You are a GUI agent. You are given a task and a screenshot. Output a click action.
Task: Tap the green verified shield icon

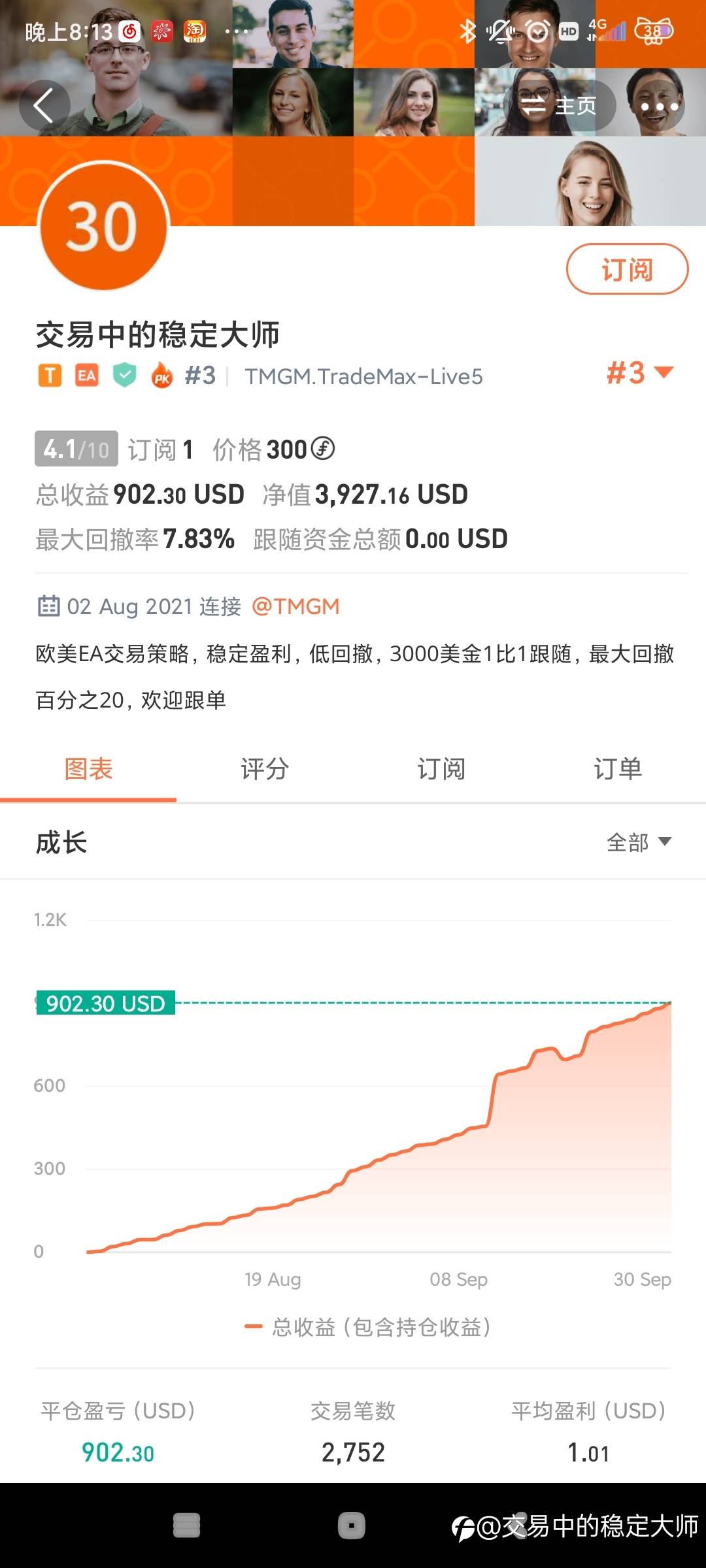click(x=124, y=376)
